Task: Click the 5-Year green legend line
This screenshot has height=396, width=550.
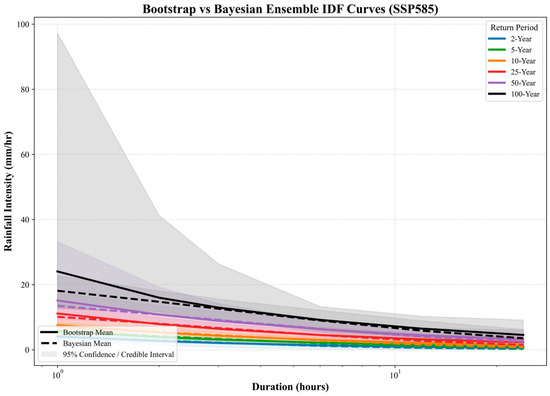Action: pyautogui.click(x=497, y=50)
